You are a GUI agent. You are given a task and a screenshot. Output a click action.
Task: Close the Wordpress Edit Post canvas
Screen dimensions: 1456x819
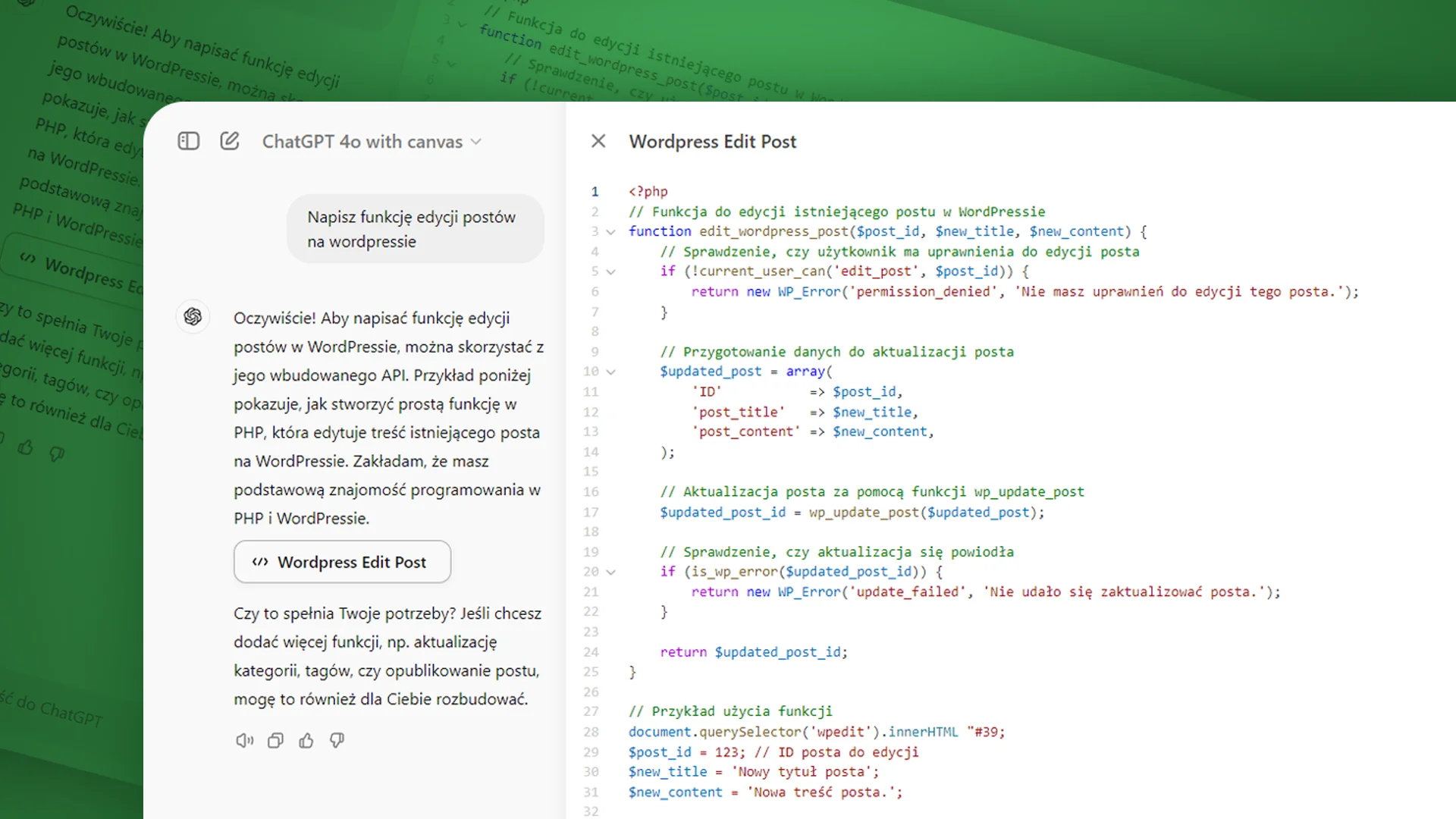pyautogui.click(x=598, y=141)
